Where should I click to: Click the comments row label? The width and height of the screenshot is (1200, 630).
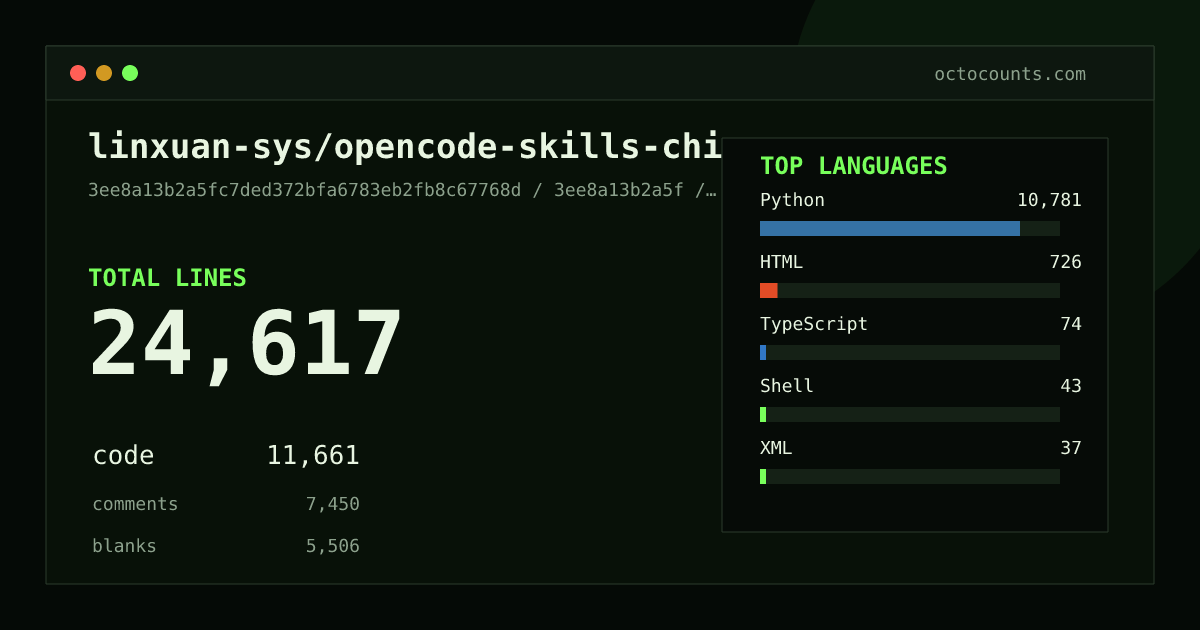(135, 504)
